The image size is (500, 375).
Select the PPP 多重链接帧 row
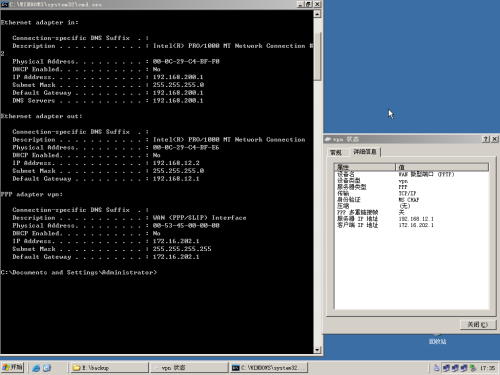coord(412,212)
